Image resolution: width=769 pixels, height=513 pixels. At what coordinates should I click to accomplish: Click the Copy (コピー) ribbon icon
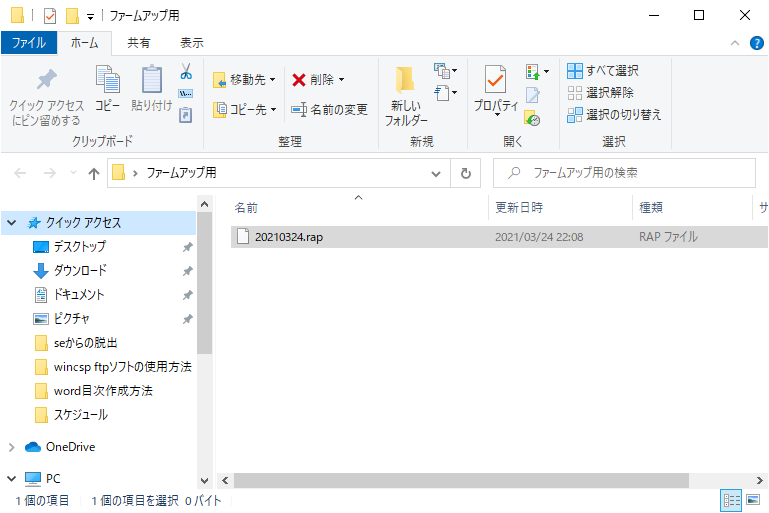point(107,88)
